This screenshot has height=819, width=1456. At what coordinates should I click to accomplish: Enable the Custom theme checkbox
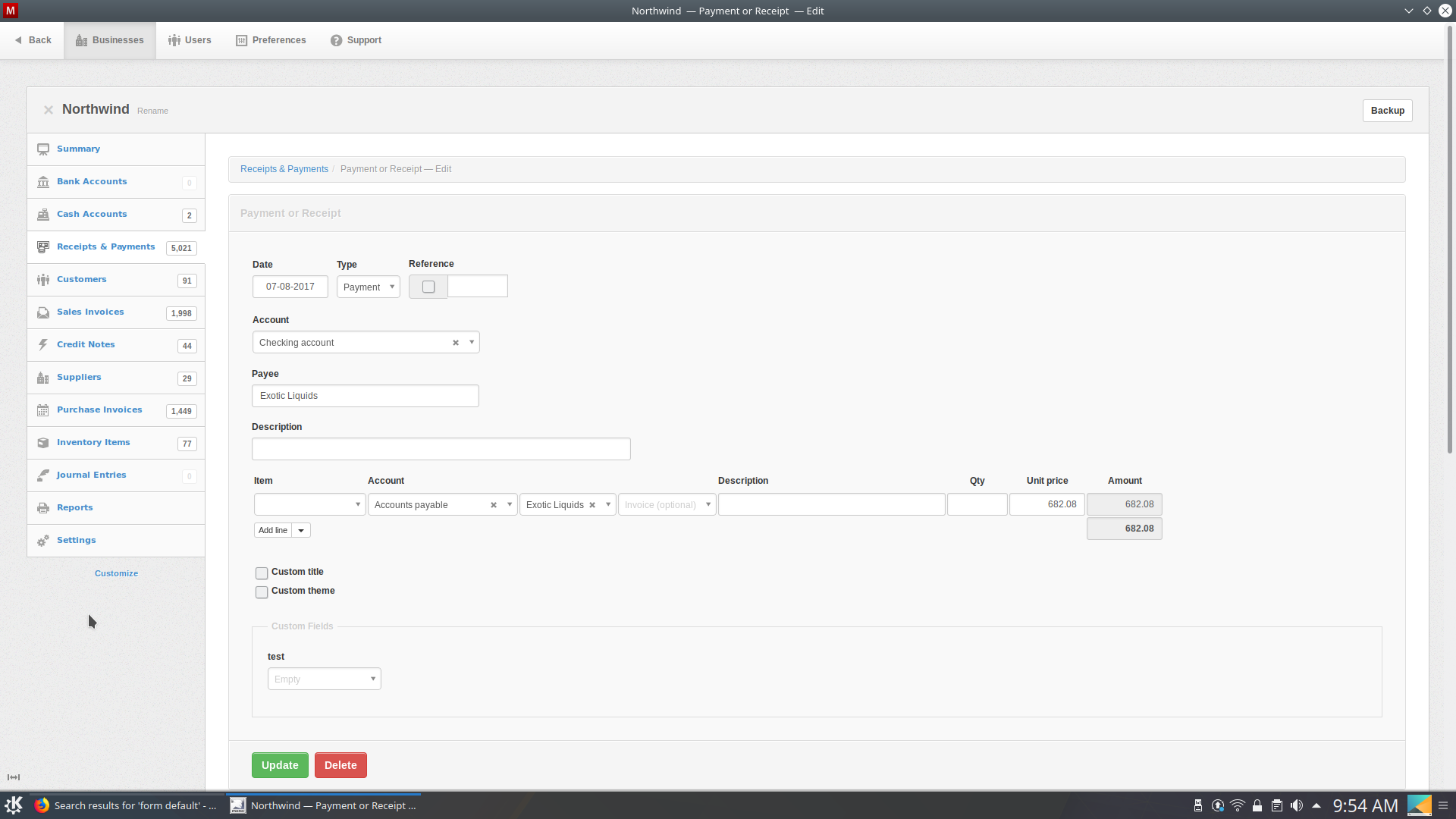(262, 592)
